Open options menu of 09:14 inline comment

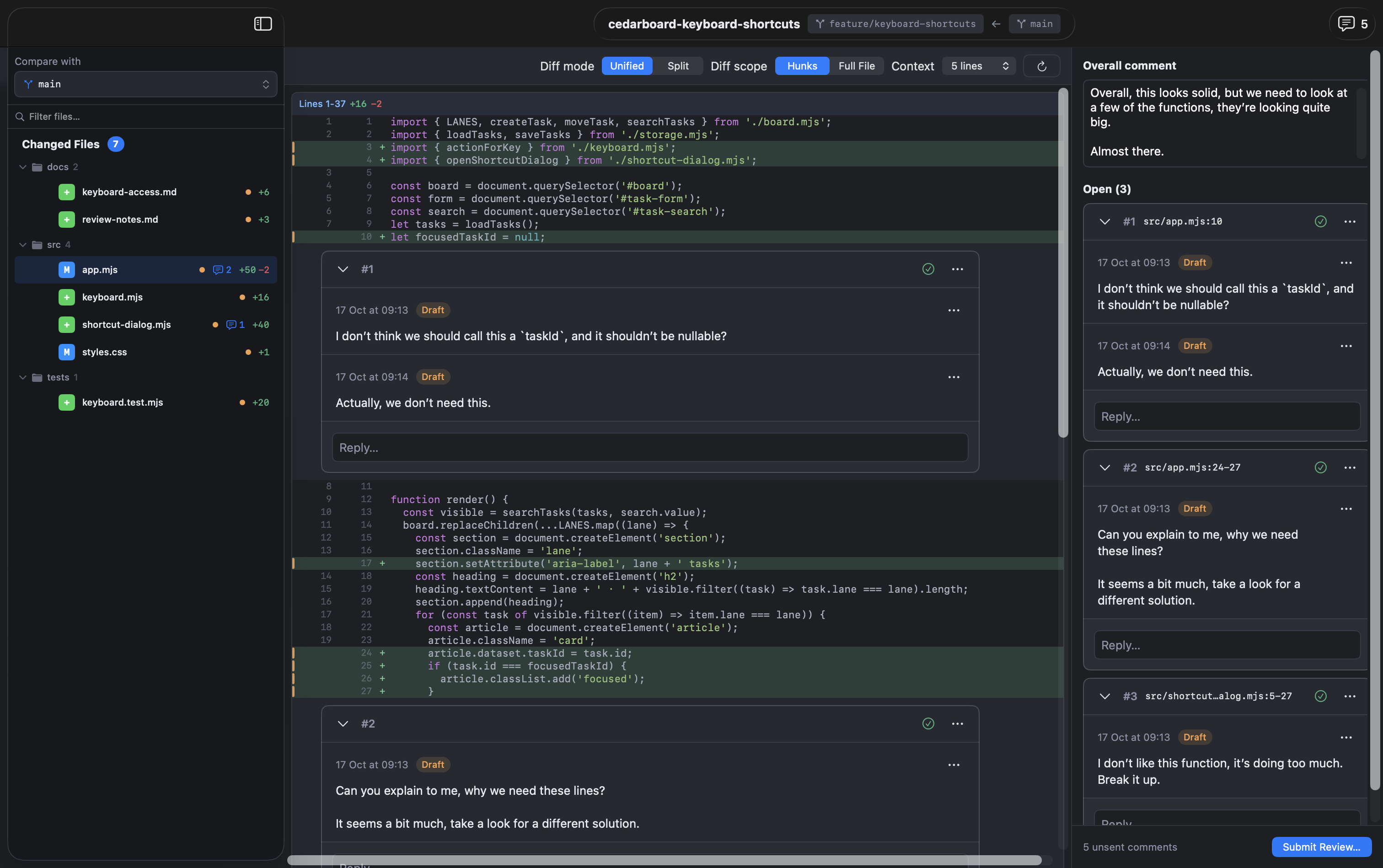954,377
